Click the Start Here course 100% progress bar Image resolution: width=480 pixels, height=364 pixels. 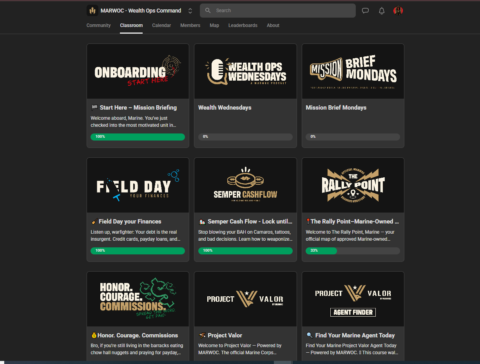[138, 137]
